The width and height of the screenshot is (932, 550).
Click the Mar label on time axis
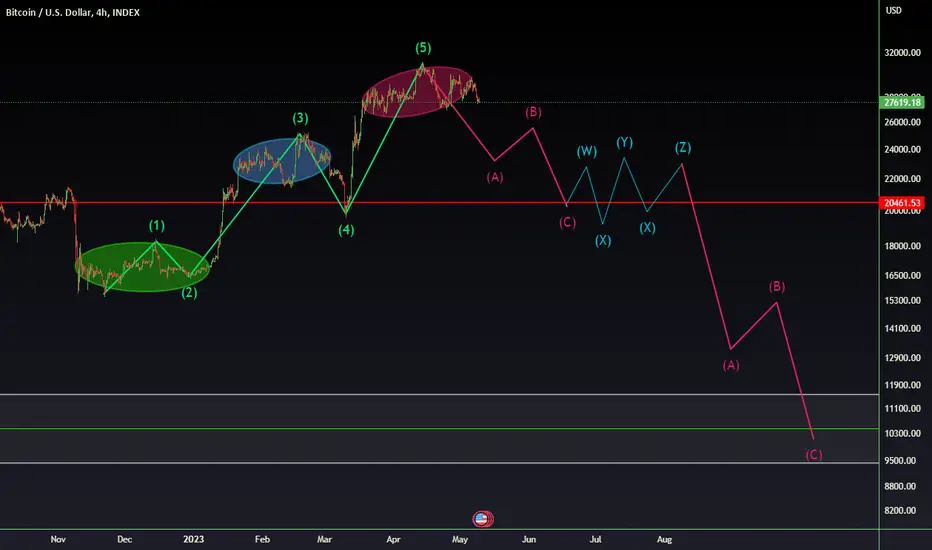[324, 540]
